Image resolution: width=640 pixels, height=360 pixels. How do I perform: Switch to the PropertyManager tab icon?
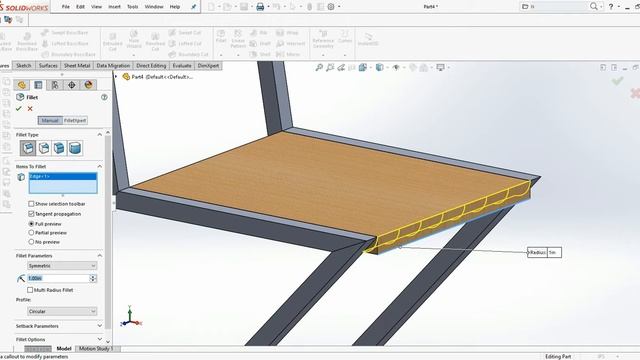38,85
